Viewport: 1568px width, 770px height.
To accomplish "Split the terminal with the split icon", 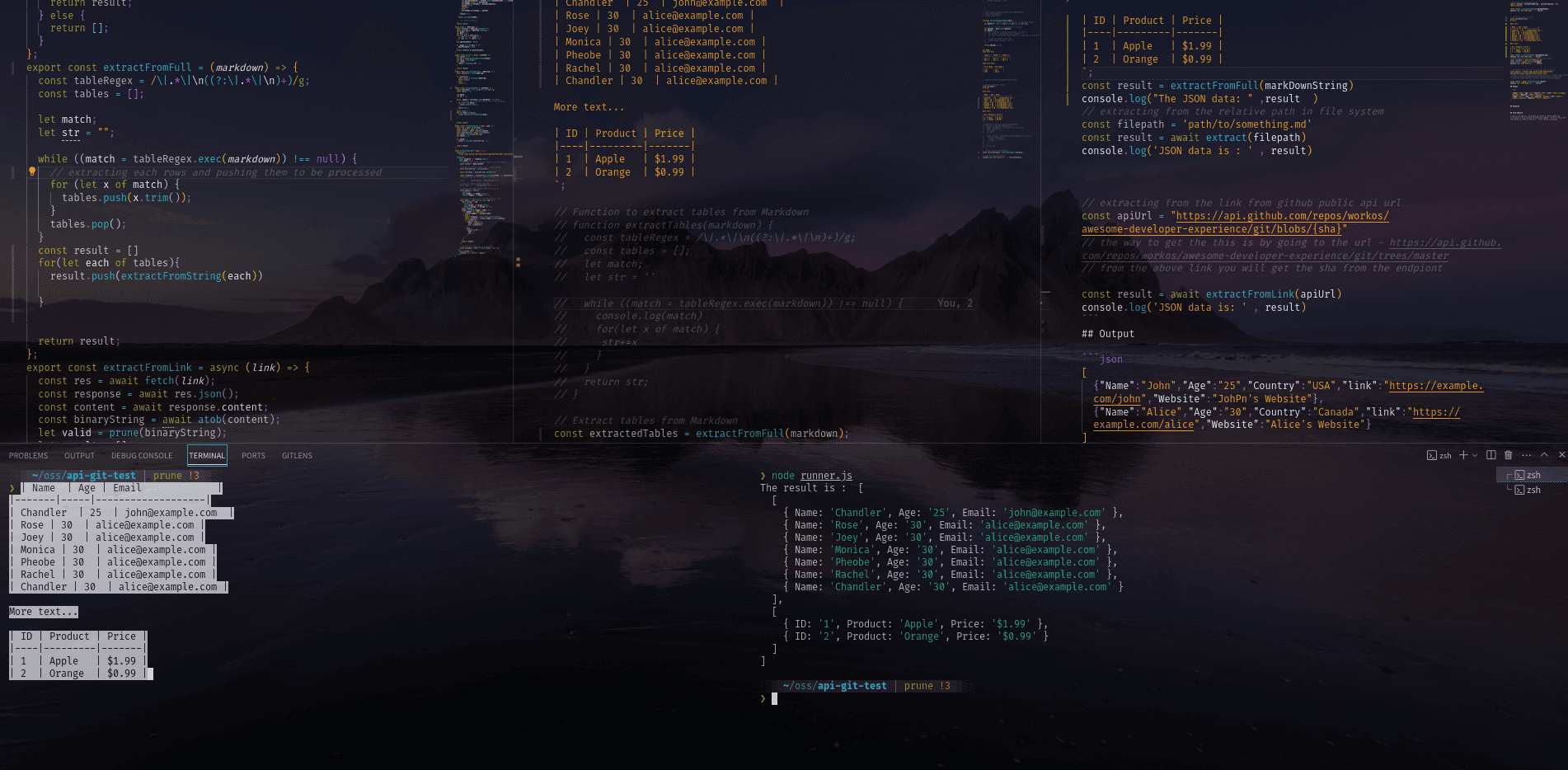I will click(1491, 455).
